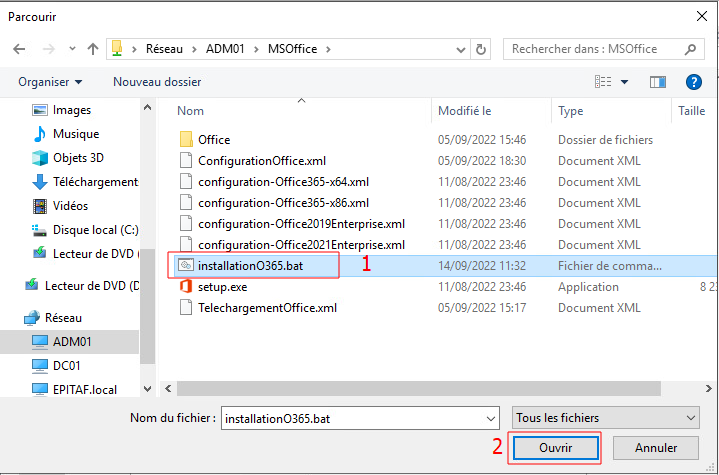Click the Refresh address bar icon

pos(482,49)
